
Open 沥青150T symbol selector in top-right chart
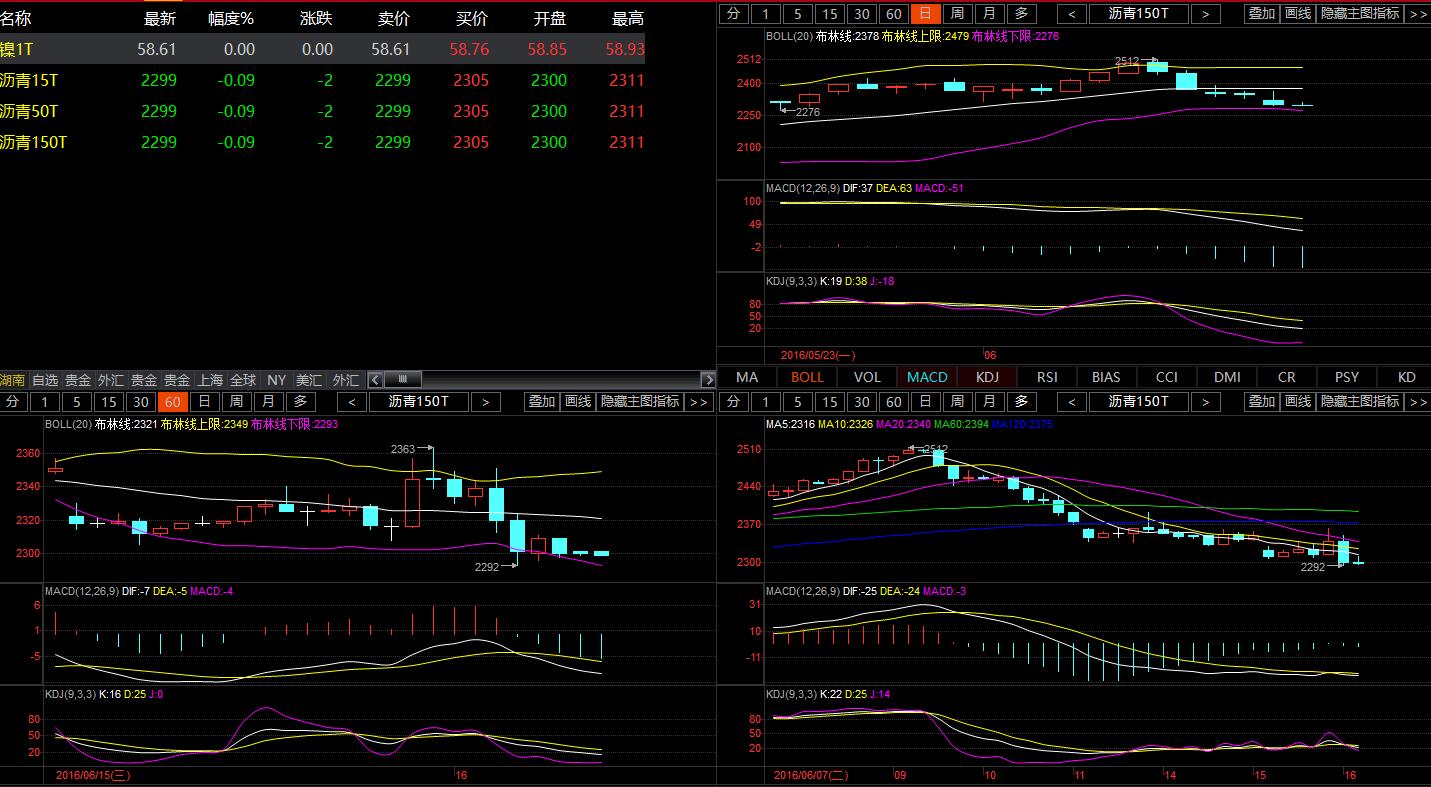tap(1138, 13)
